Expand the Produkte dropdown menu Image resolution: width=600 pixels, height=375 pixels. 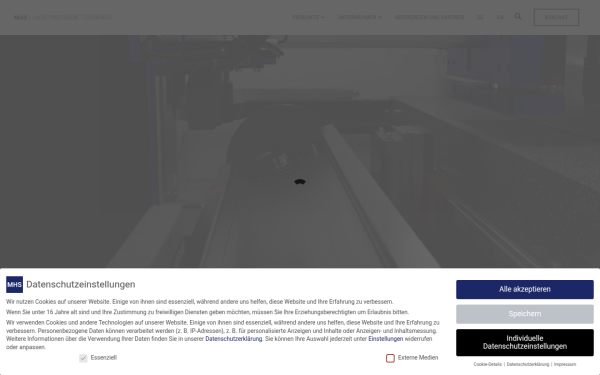point(308,17)
